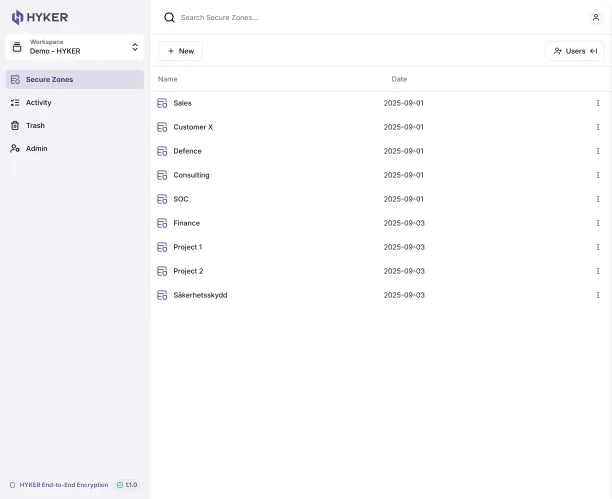
Task: Open more options for Sales row
Action: [598, 103]
